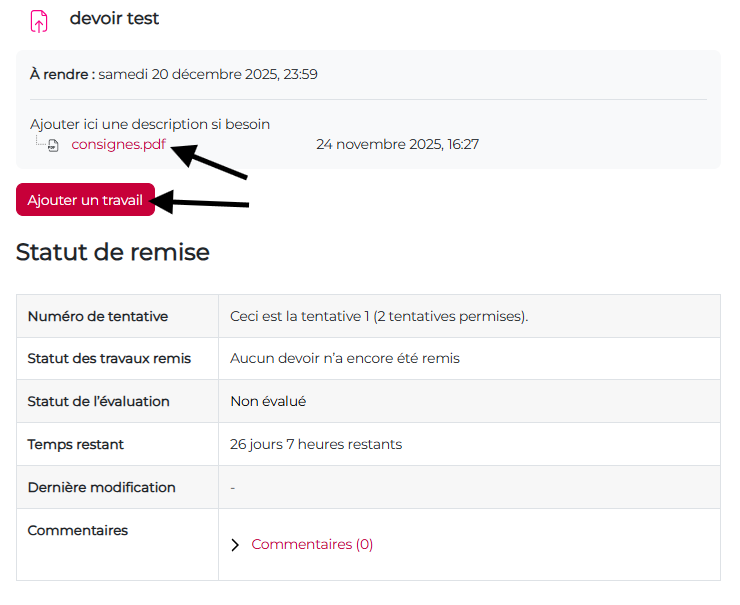Click the PDF file icon before consignes.pdf
740x605 pixels.
[54, 145]
